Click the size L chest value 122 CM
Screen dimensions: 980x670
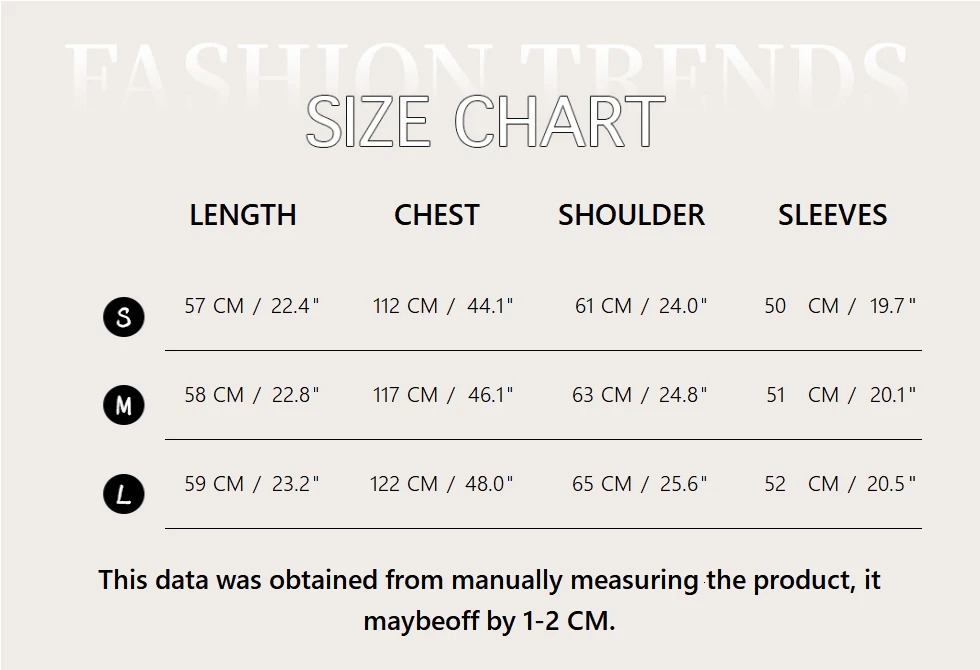[x=404, y=484]
